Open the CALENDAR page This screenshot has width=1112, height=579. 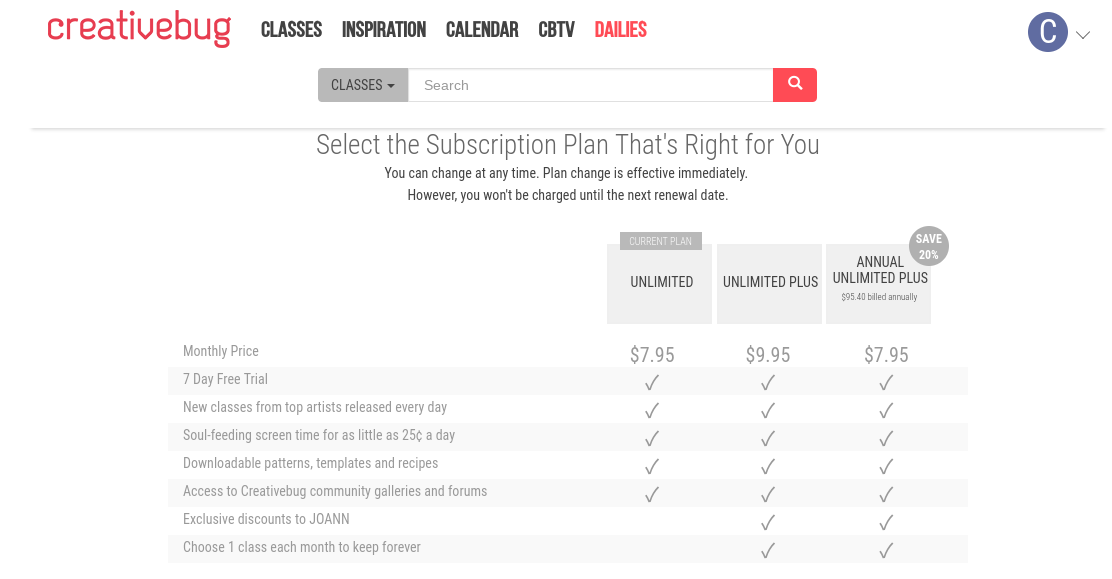tap(482, 30)
